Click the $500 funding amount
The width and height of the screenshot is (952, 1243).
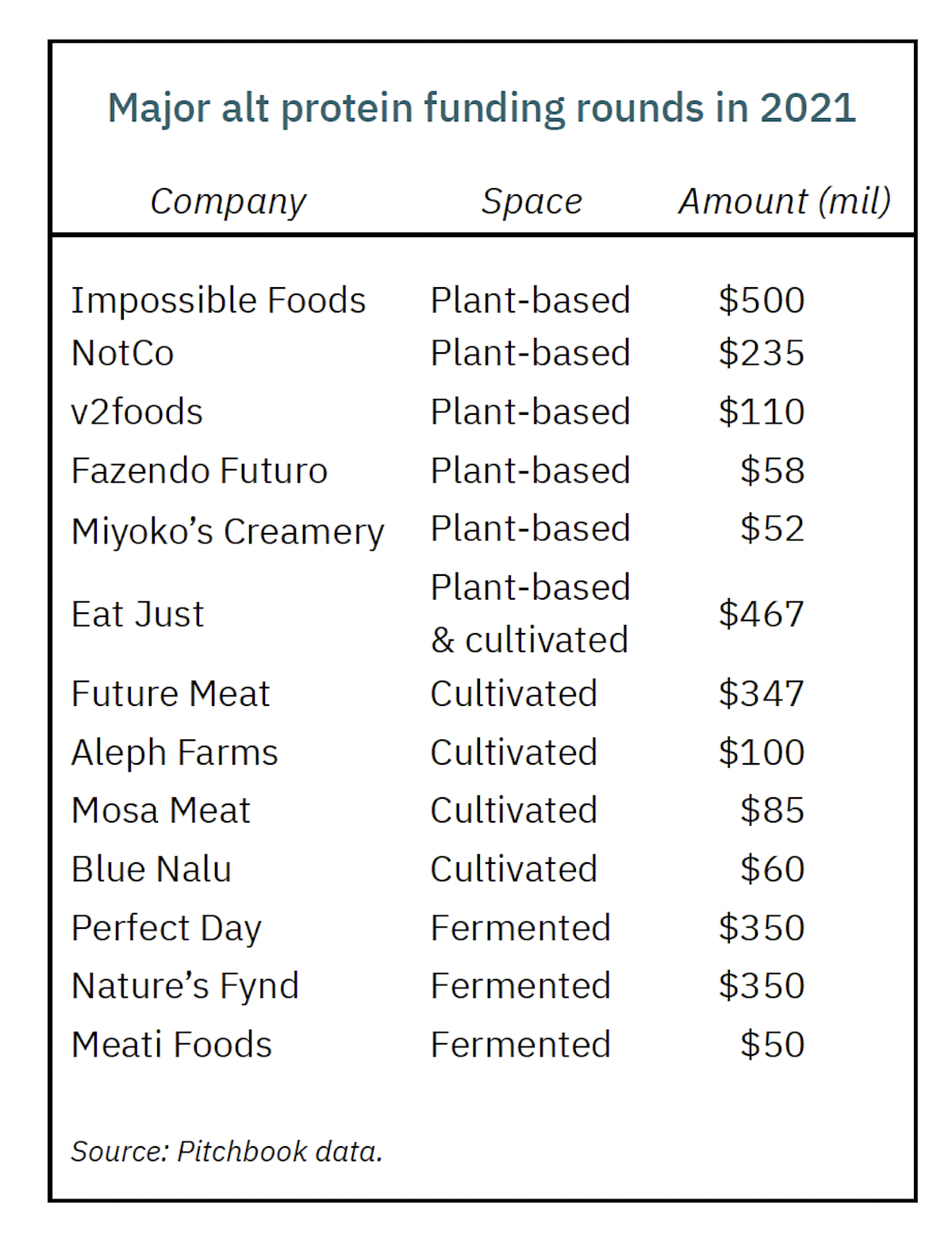click(761, 301)
